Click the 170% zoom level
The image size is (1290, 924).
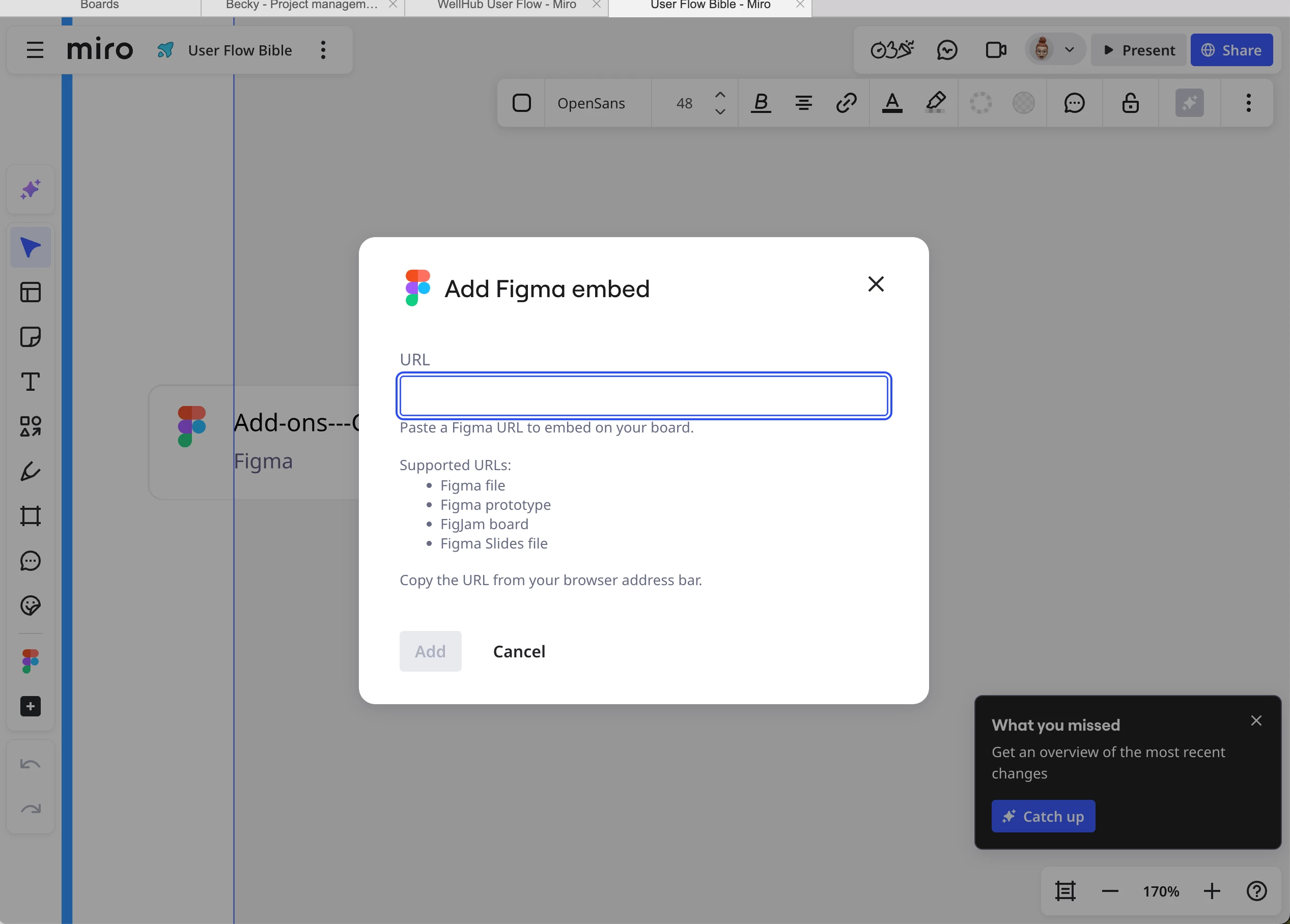[1161, 891]
